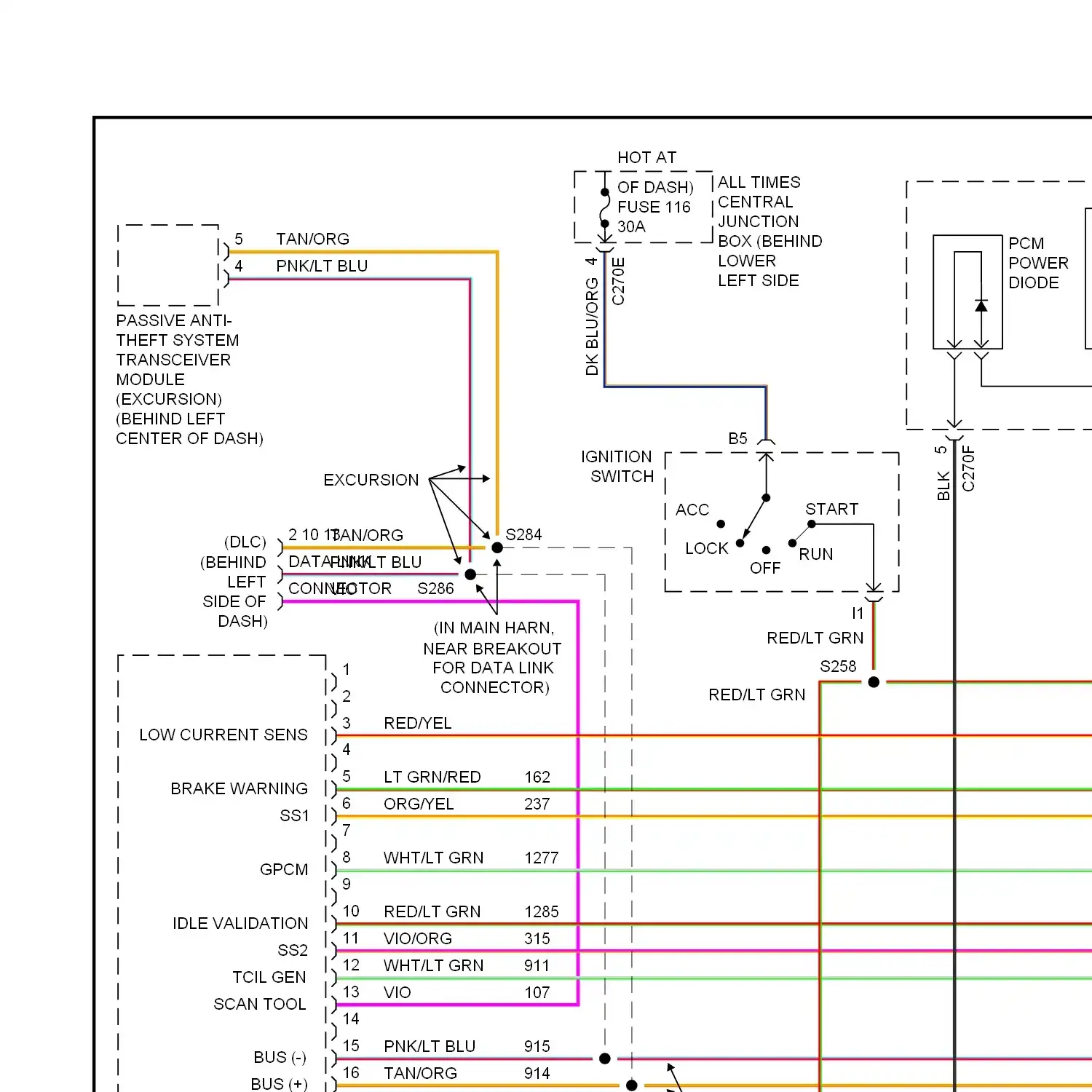Select the FUSE 116 text
Image resolution: width=1092 pixels, height=1092 pixels.
tap(654, 207)
